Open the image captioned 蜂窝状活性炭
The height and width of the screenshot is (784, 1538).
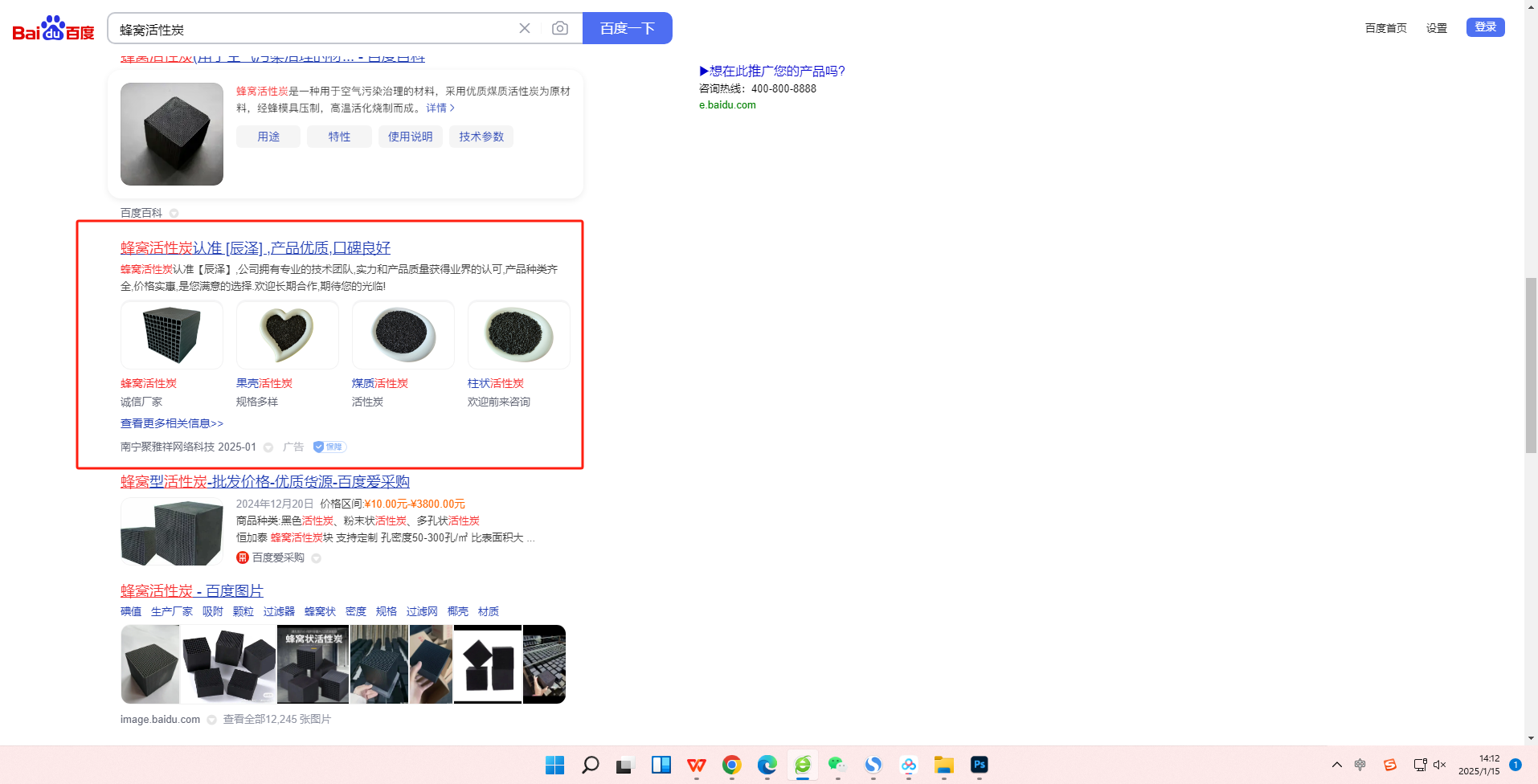(x=313, y=664)
